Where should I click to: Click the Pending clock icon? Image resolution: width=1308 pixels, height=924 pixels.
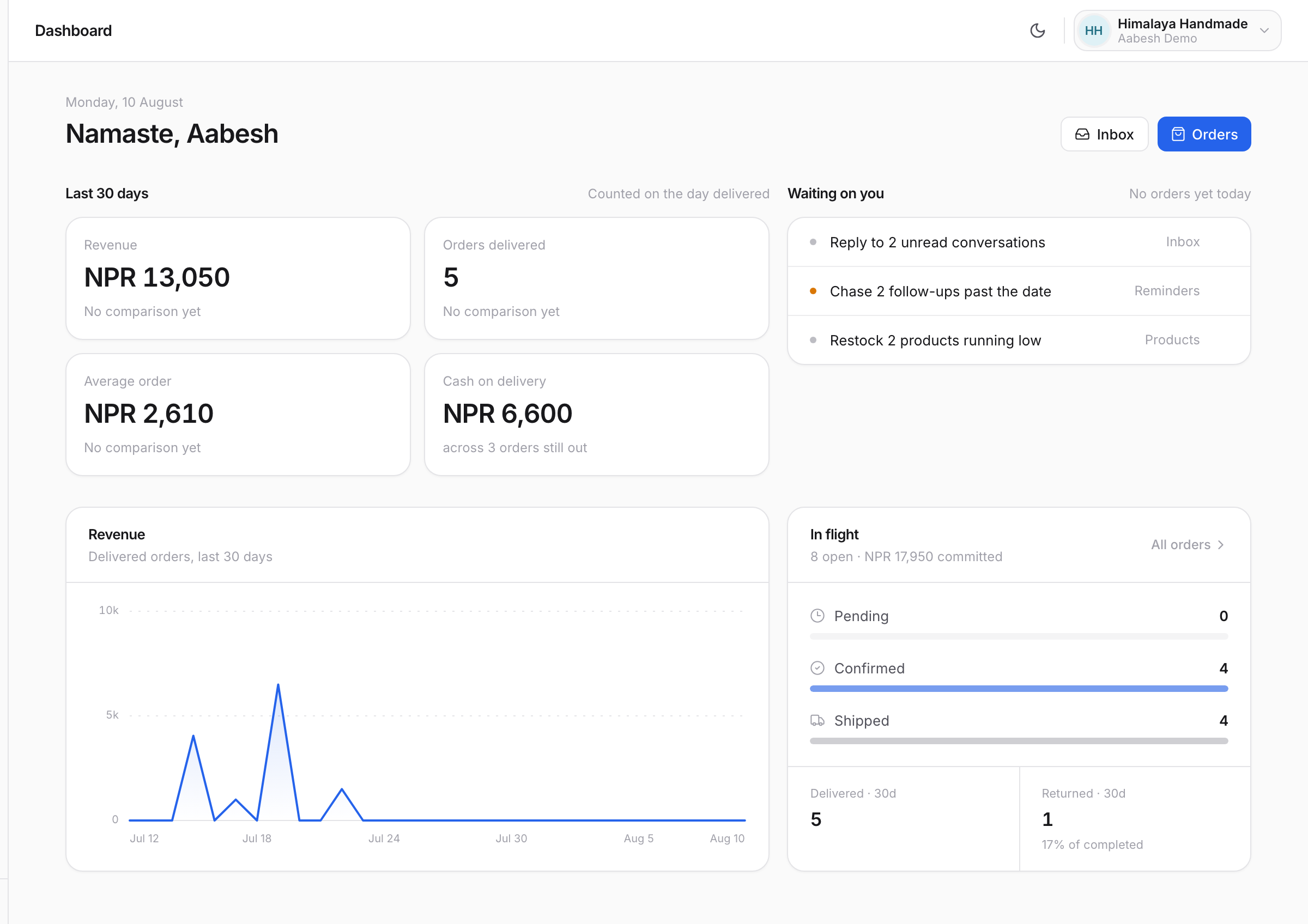pyautogui.click(x=817, y=616)
